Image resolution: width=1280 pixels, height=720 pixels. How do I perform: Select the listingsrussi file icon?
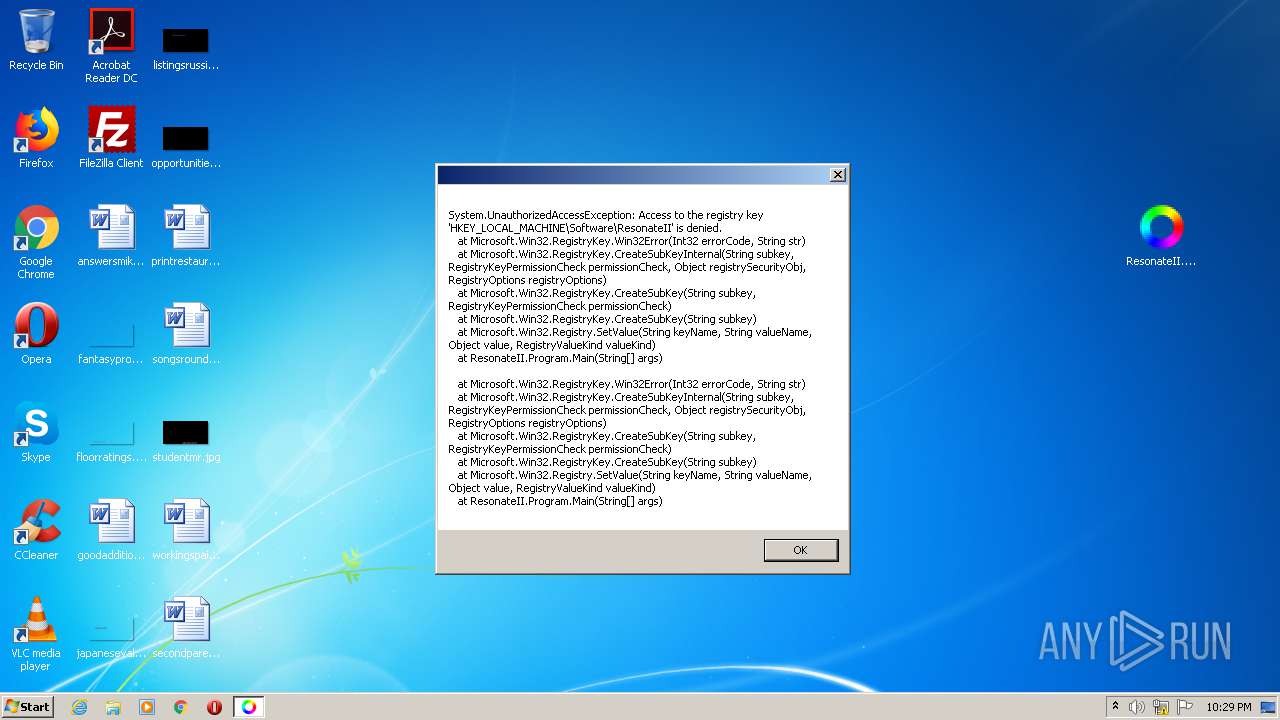[x=186, y=48]
